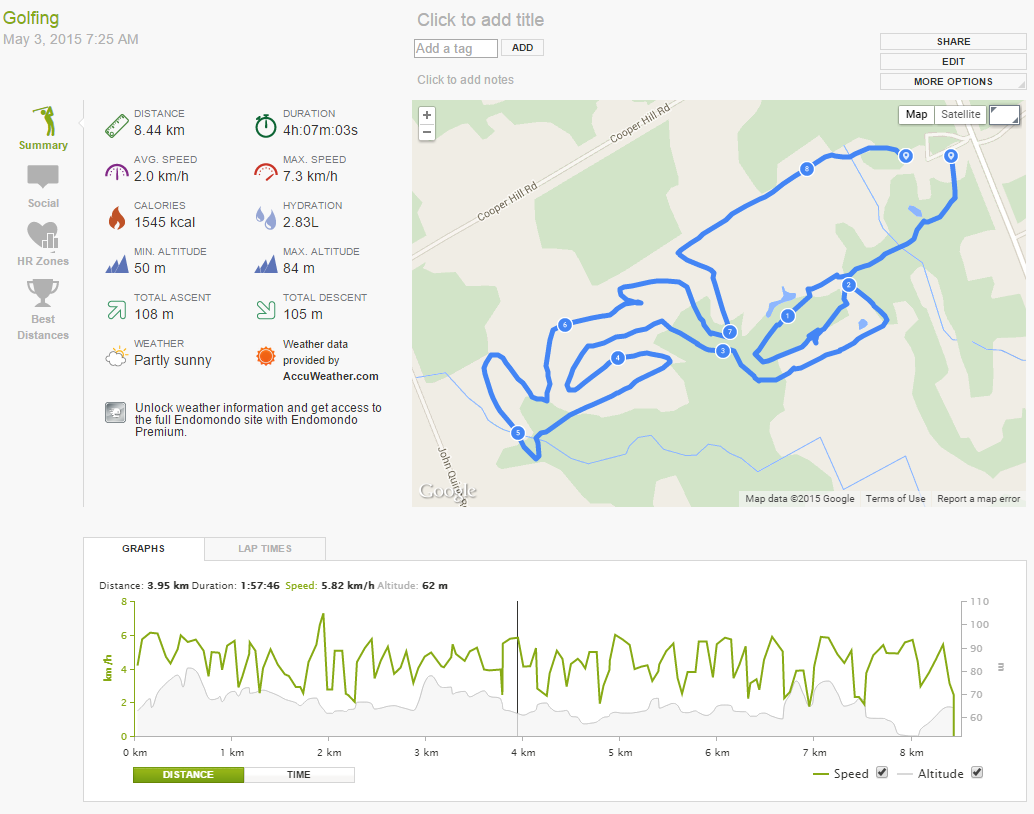The image size is (1034, 814).
Task: Open the Social speech bubble icon
Action: [x=43, y=178]
